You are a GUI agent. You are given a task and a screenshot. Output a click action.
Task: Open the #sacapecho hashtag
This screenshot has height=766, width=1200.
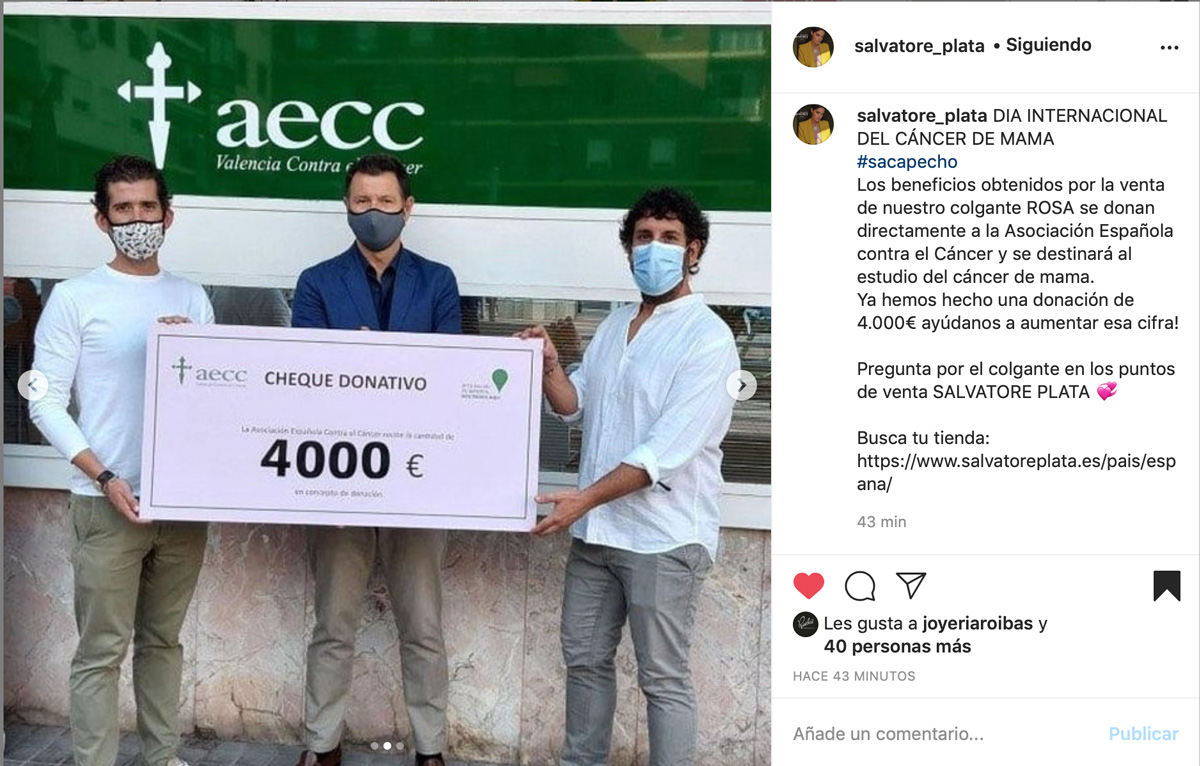coord(907,162)
